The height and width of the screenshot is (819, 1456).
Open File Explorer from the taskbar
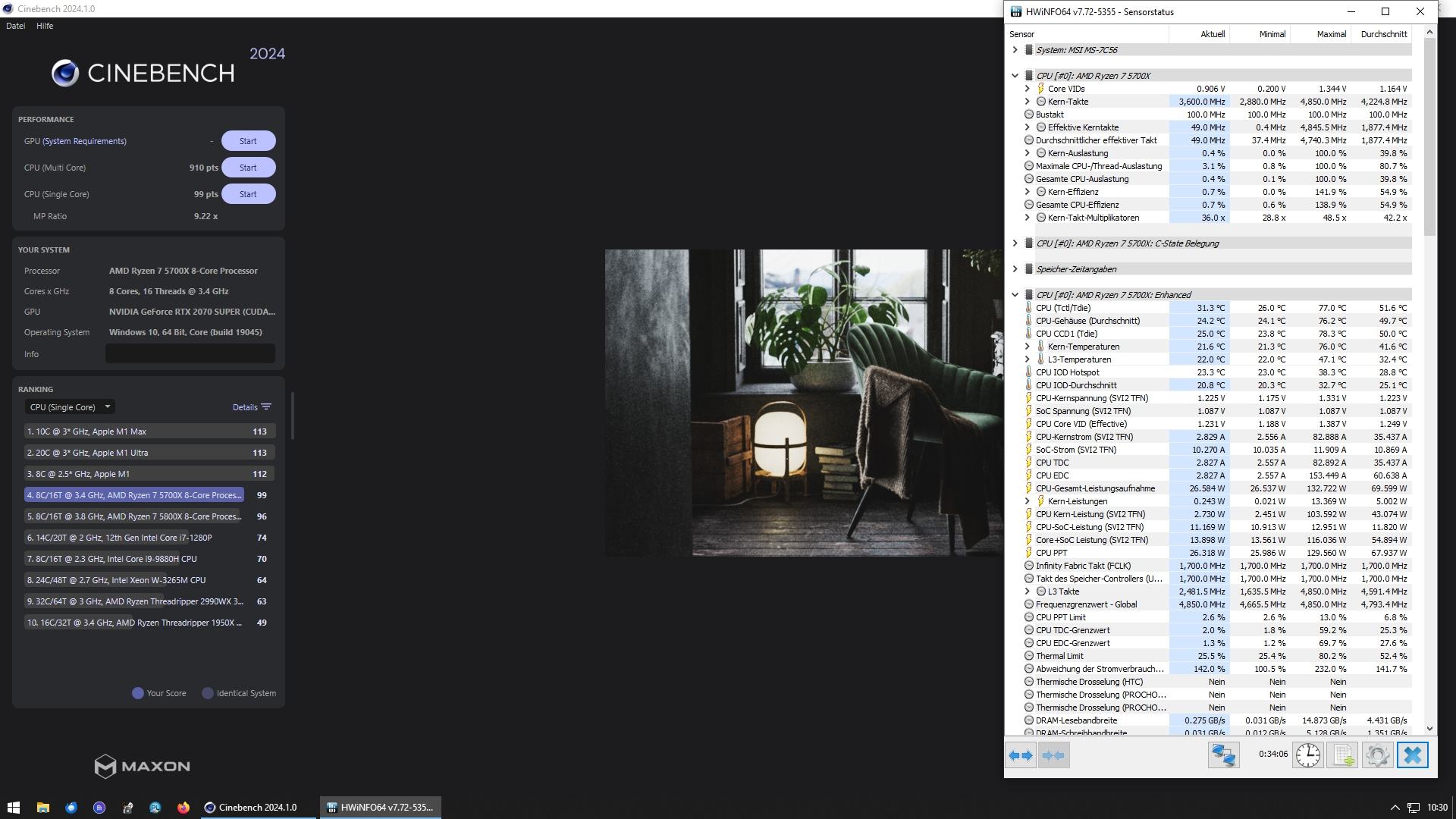pos(43,808)
